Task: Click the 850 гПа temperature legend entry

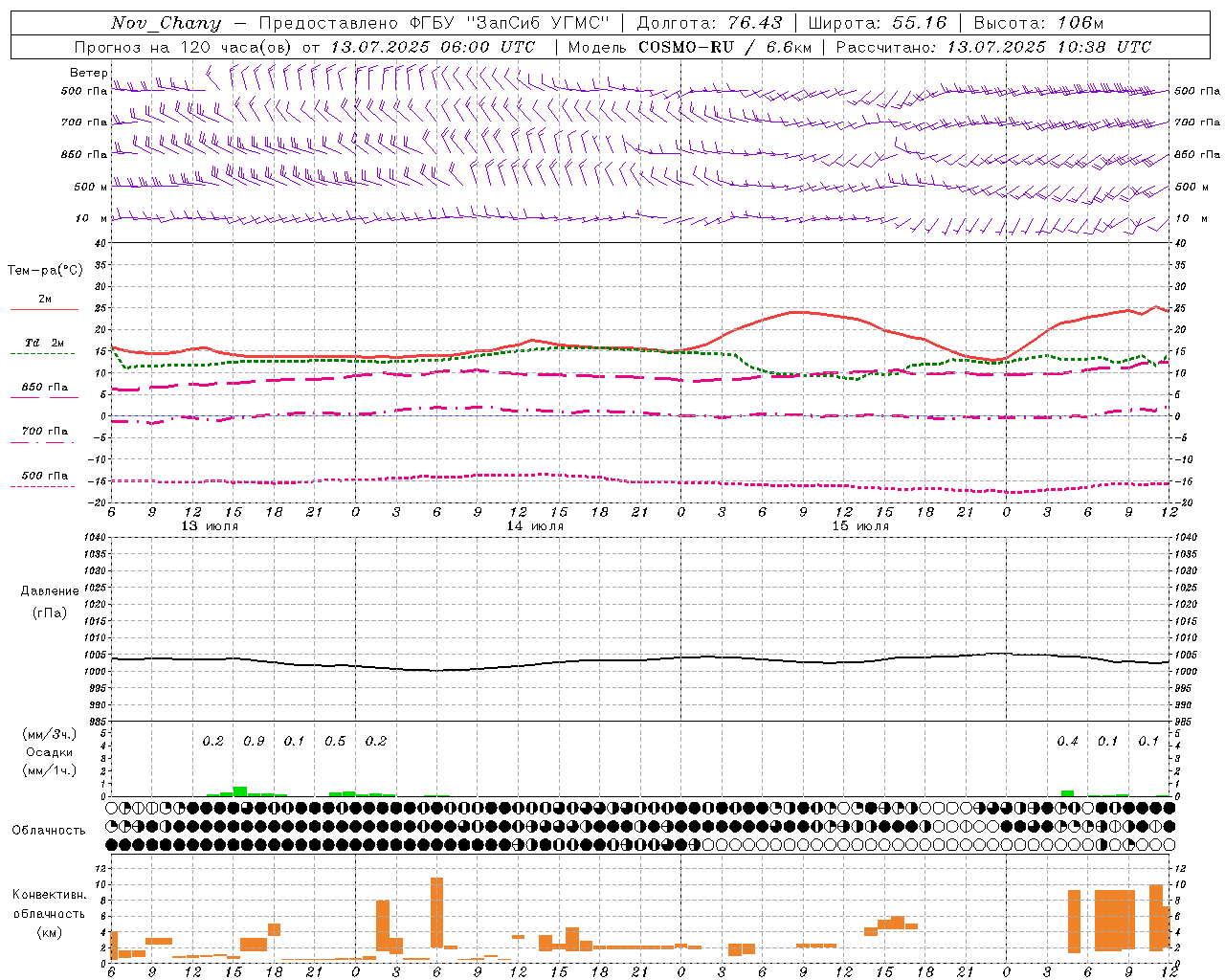Action: pos(44,388)
